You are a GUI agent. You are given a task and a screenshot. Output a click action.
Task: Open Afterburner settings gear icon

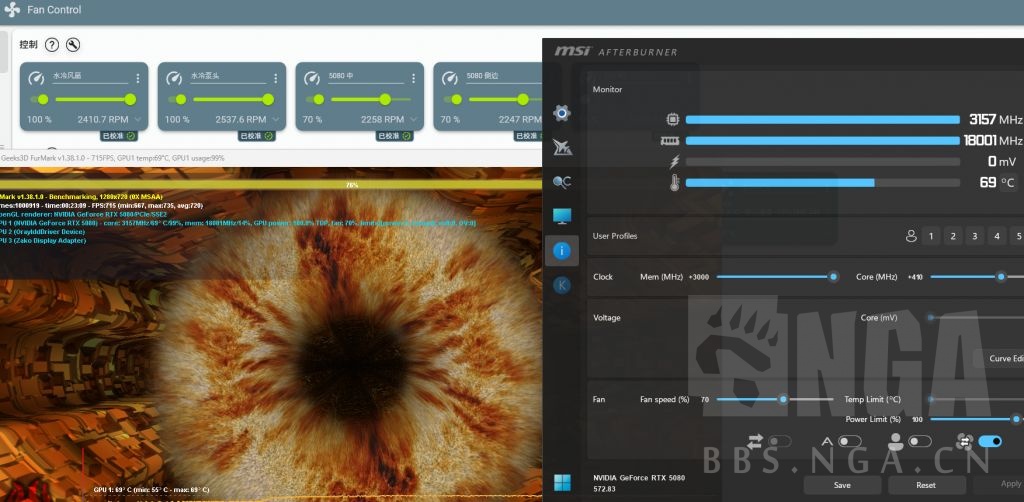(561, 113)
